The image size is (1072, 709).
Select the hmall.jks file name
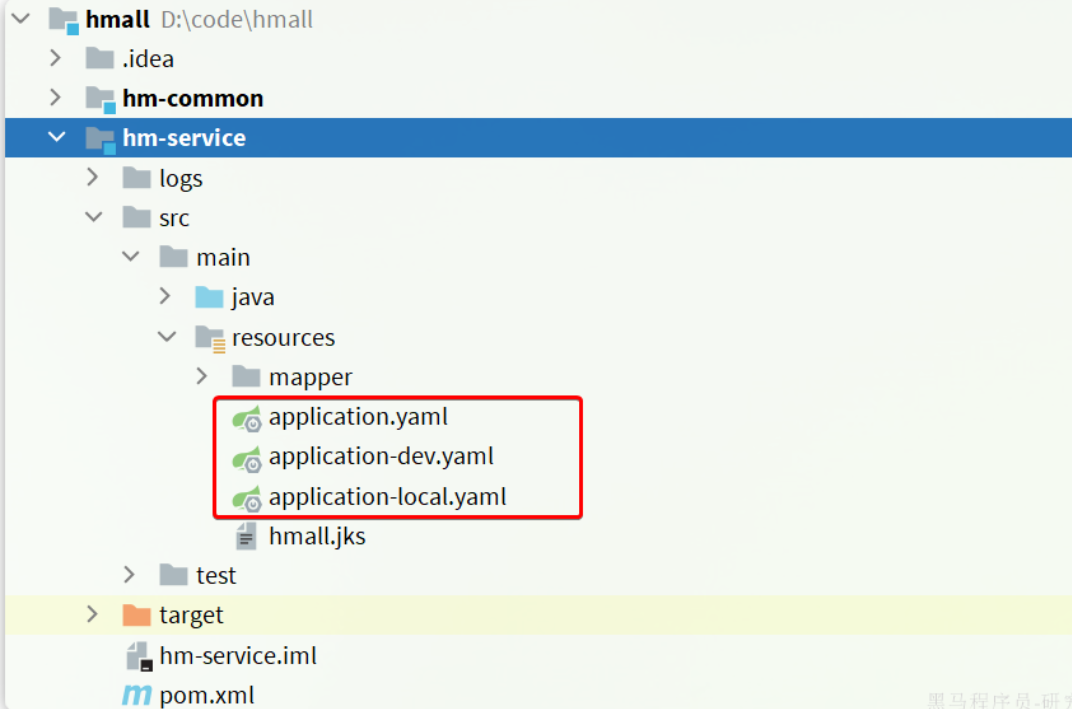tap(317, 537)
